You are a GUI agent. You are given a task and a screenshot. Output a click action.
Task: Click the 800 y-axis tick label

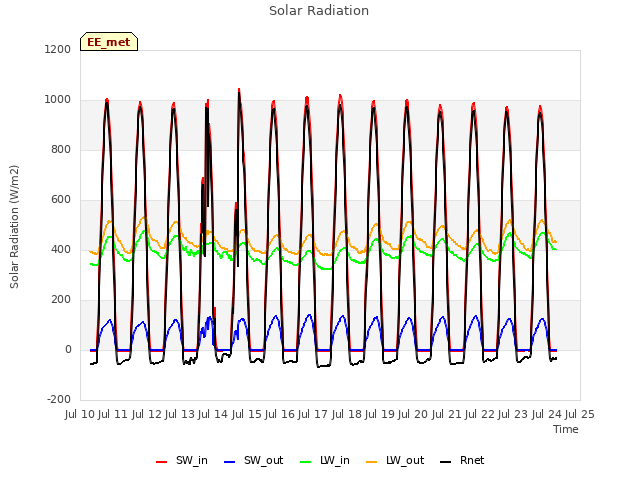[x=61, y=149]
